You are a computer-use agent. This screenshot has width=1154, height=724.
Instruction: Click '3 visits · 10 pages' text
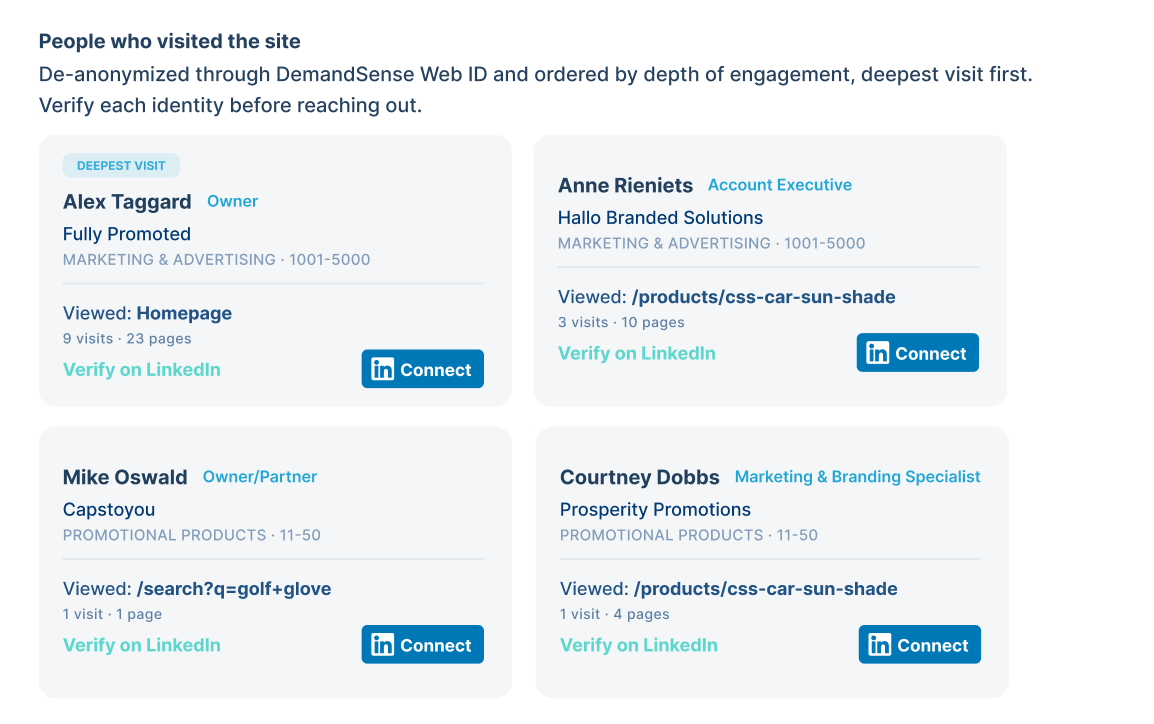click(621, 322)
